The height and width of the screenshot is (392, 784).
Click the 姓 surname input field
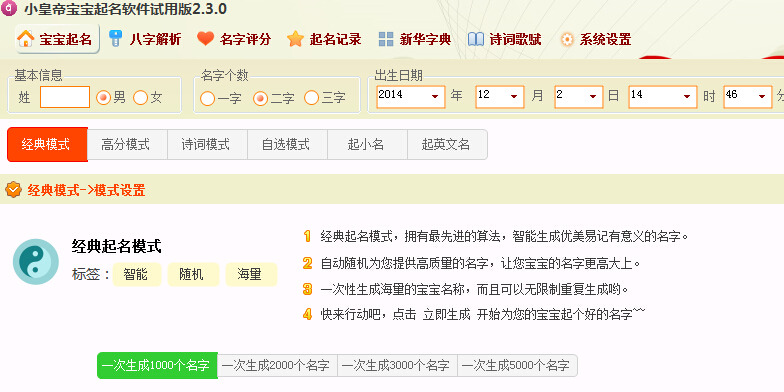pos(65,97)
